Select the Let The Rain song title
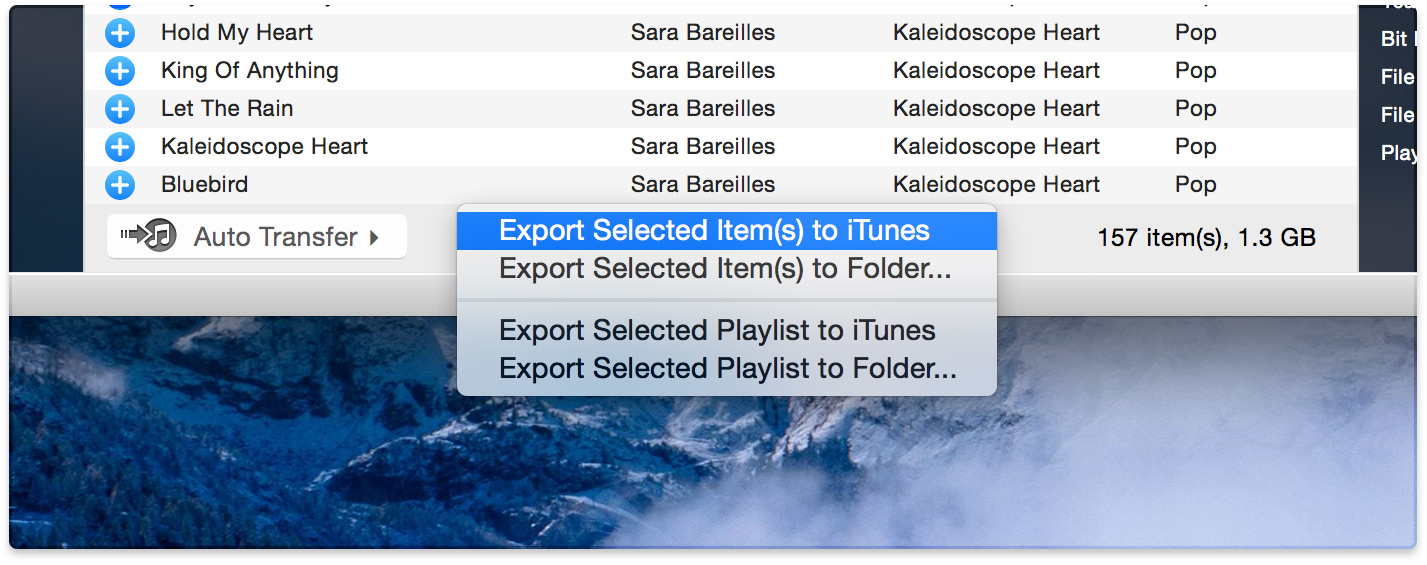1427x565 pixels. 227,109
